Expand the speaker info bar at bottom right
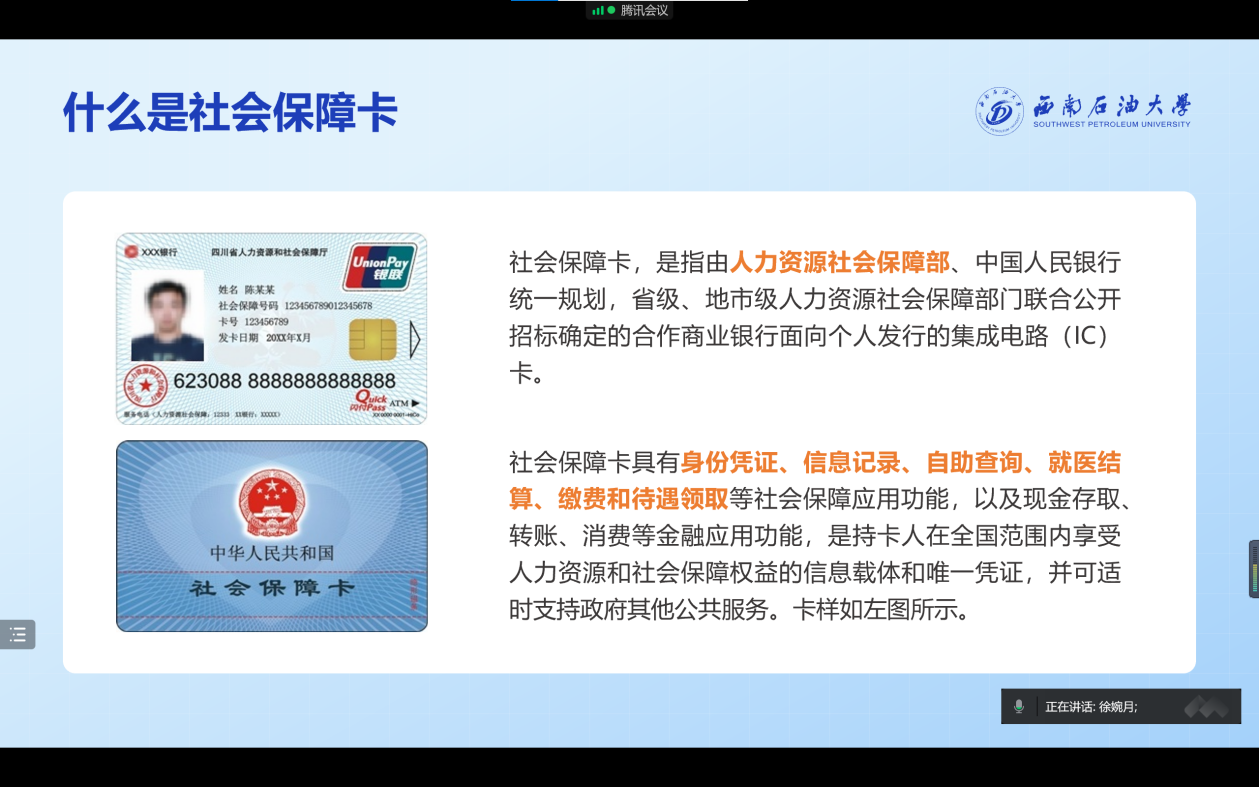This screenshot has height=787, width=1259. (x=1121, y=706)
